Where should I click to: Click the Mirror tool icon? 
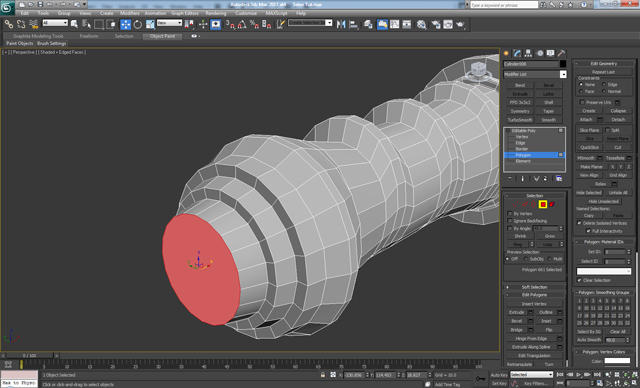click(x=341, y=24)
